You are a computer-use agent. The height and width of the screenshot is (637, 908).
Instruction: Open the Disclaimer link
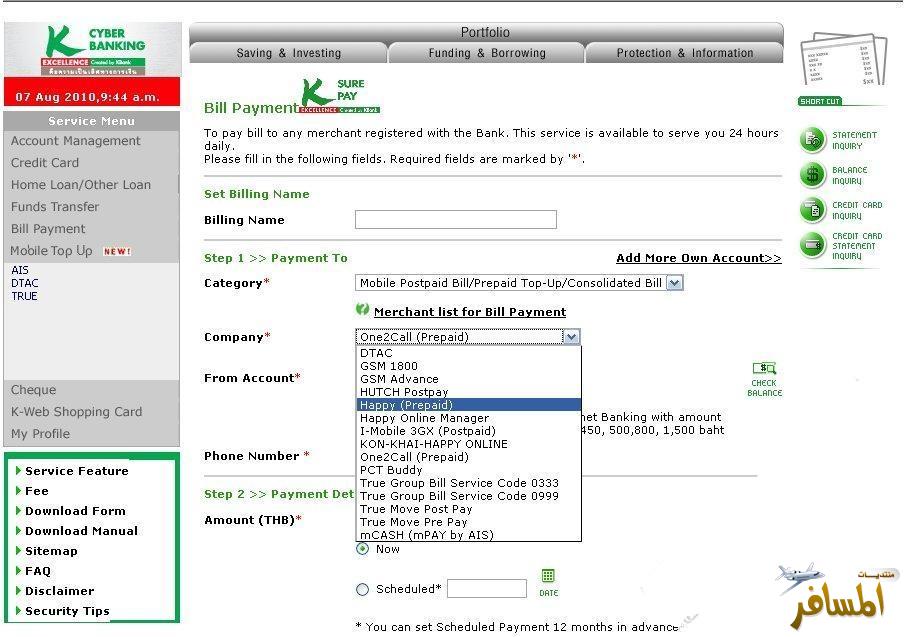[x=59, y=591]
